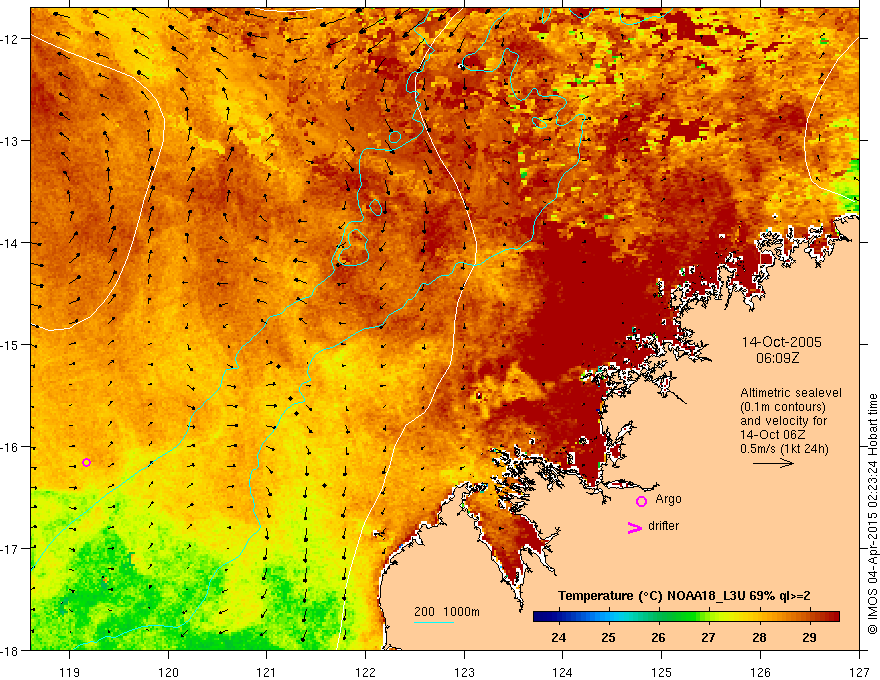Click the latitude axis label -16
Screen dimensions: 880x680
pyautogui.click(x=10, y=447)
